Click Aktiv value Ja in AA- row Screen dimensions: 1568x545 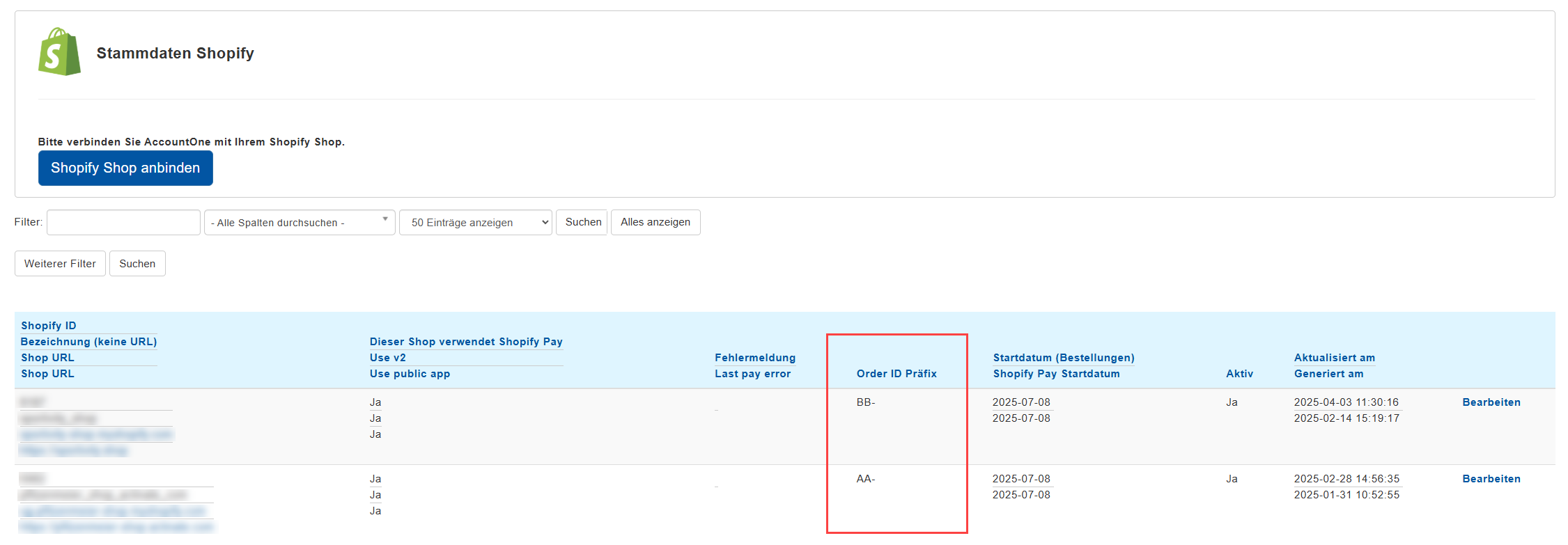(1232, 479)
